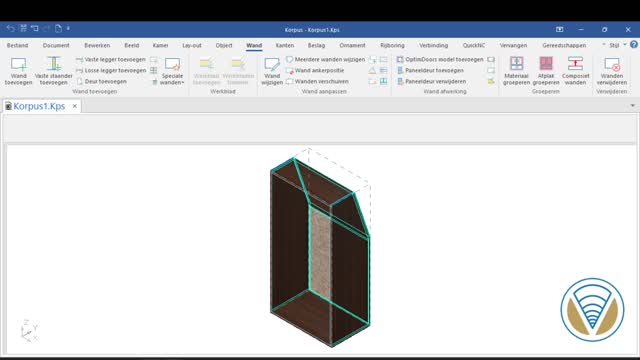
Task: Click the XYZ axis indicator
Action: click(29, 330)
